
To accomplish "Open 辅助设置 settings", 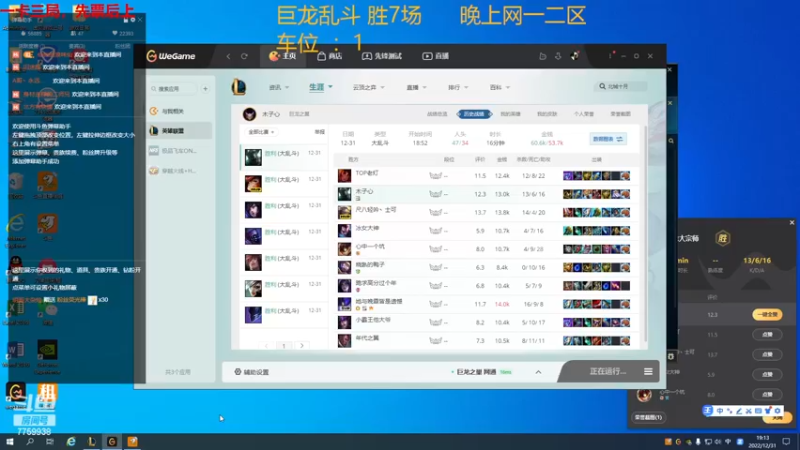I will click(252, 372).
